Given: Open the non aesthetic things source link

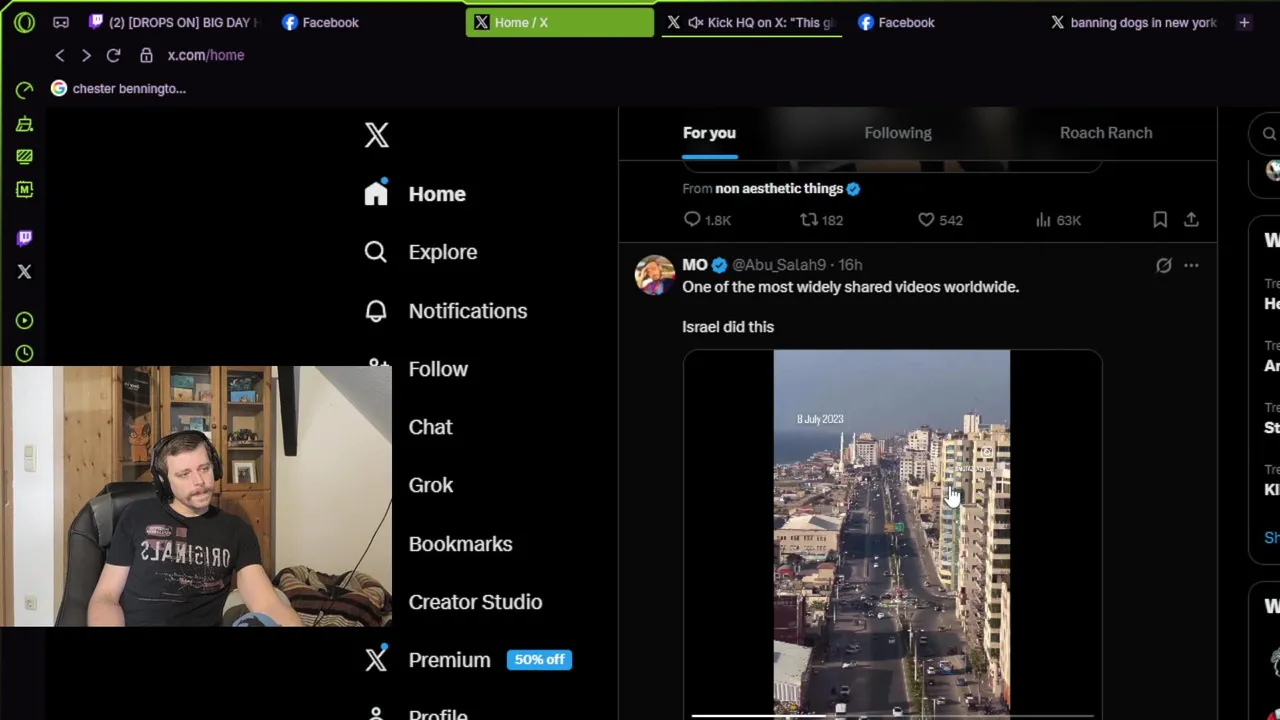Looking at the screenshot, I should pyautogui.click(x=779, y=188).
